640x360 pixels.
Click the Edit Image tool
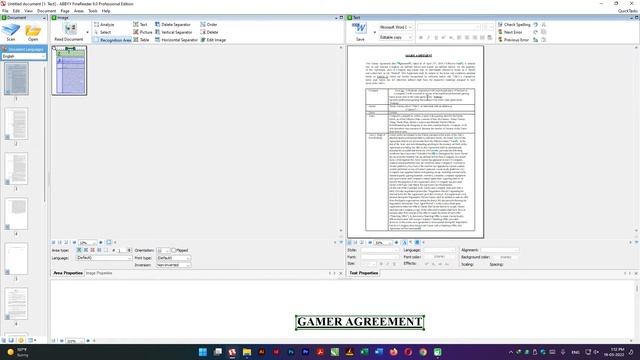(213, 40)
